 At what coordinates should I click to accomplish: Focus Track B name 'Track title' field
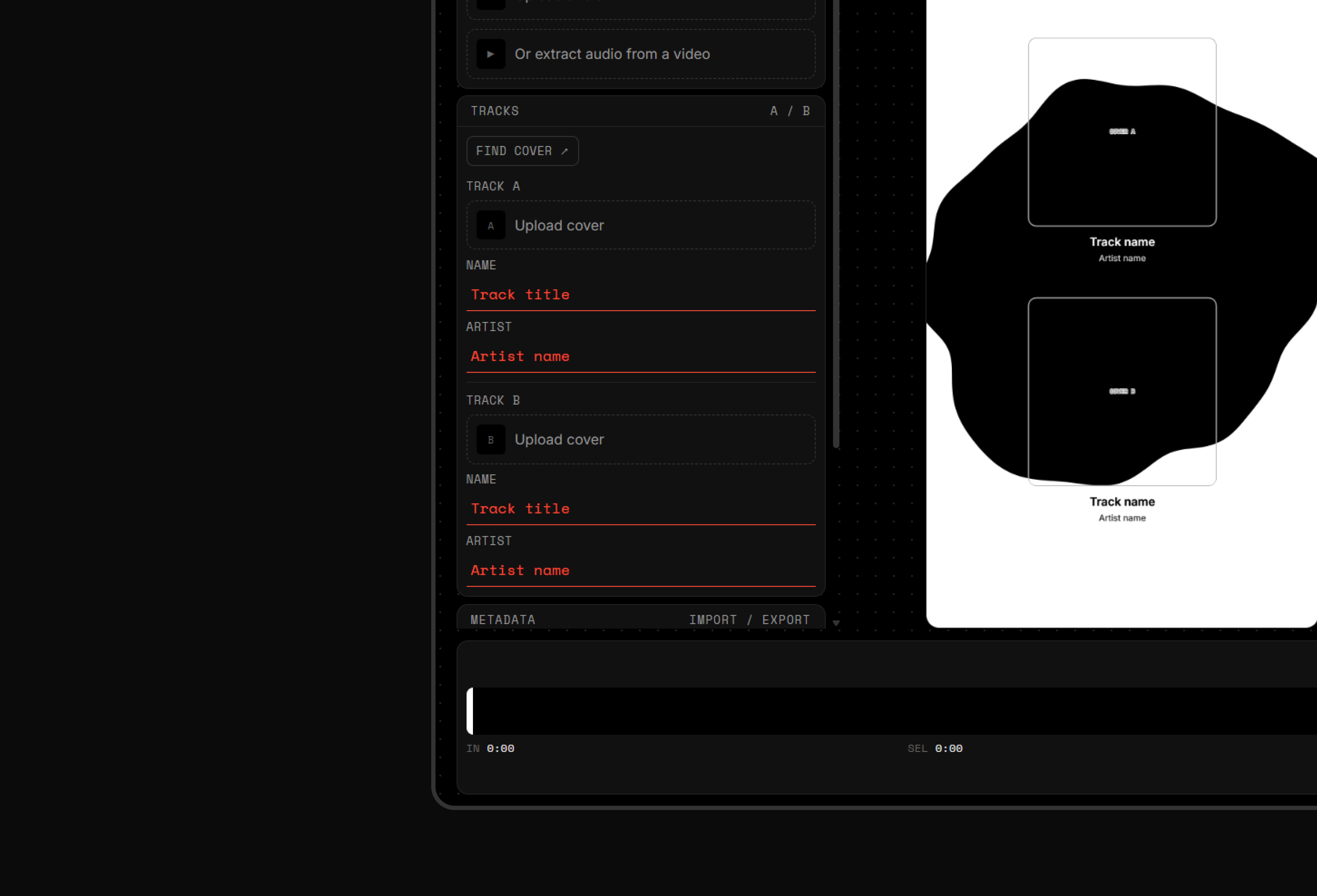(x=641, y=509)
